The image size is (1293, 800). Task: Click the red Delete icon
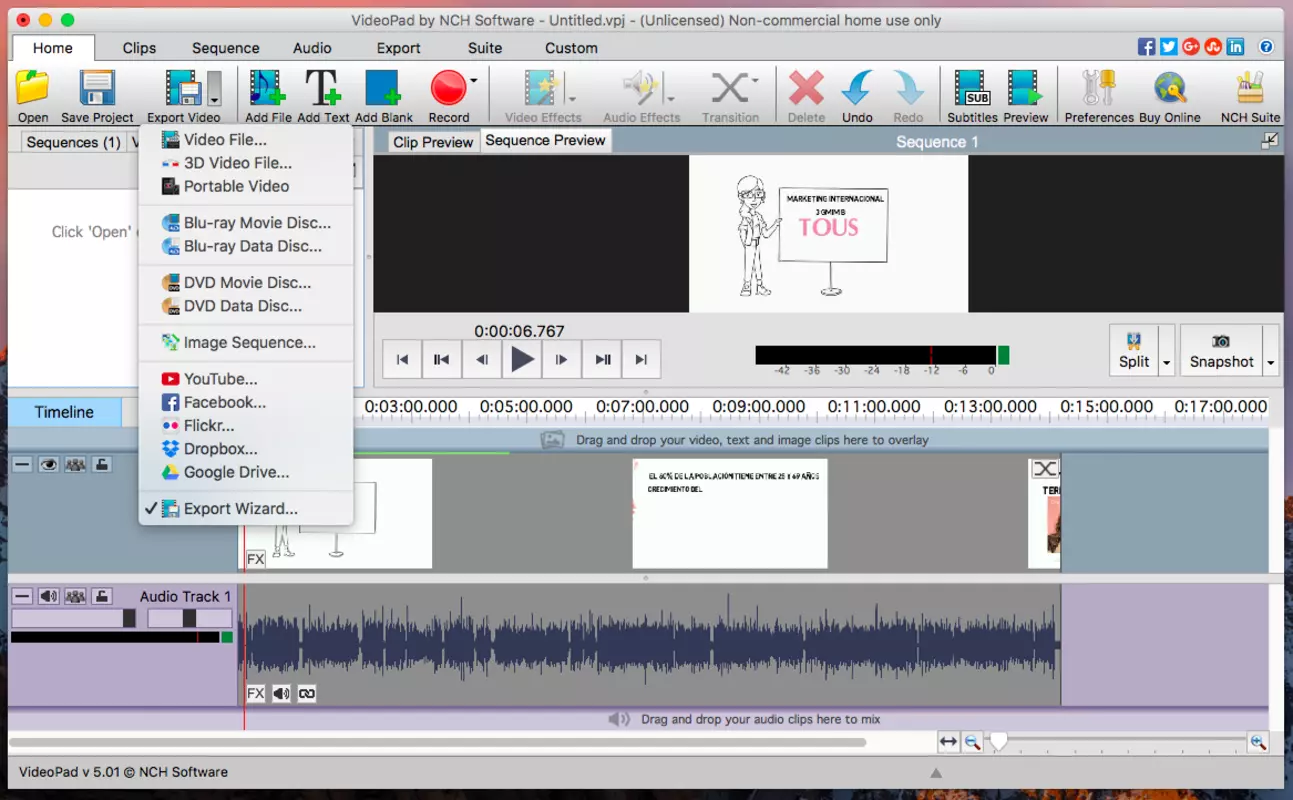click(806, 89)
